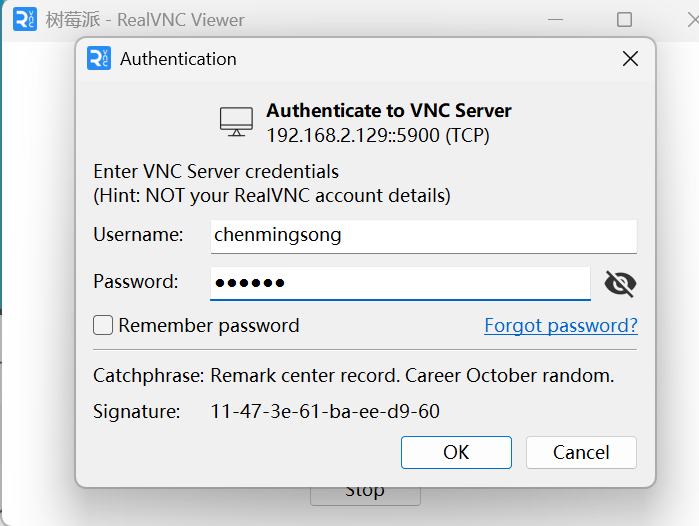The width and height of the screenshot is (699, 526).
Task: Click the RealVNC logo in Authentication title bar
Action: coord(99,58)
